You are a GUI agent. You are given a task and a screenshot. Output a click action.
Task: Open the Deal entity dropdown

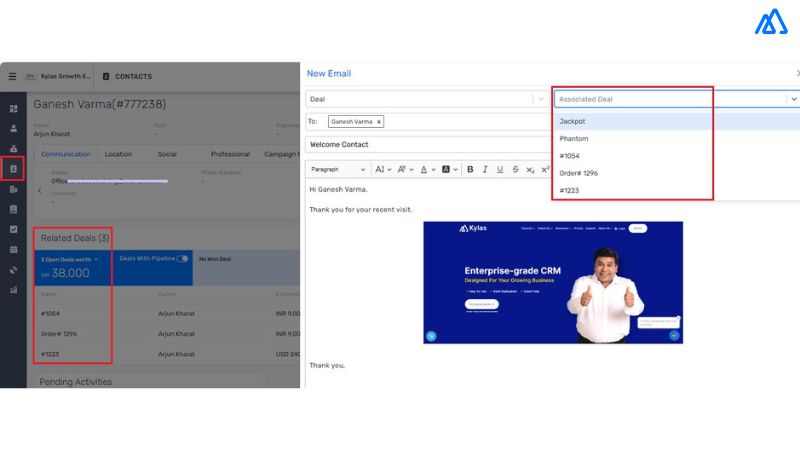(x=428, y=99)
